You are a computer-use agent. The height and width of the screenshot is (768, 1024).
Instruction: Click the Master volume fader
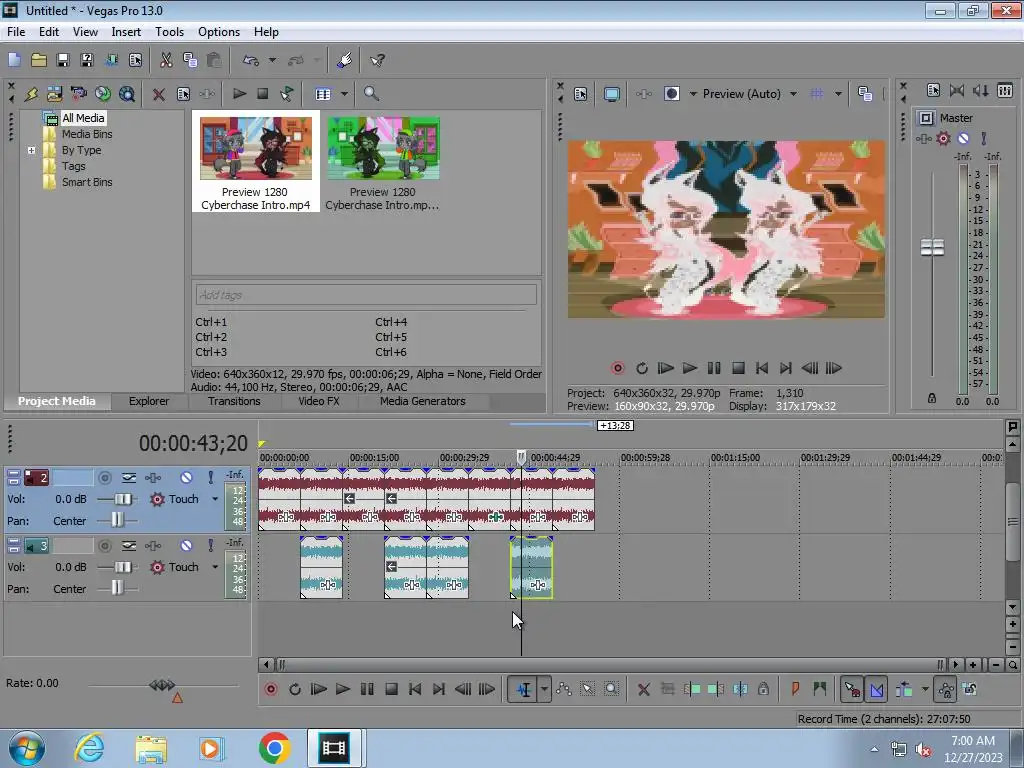pyautogui.click(x=932, y=248)
